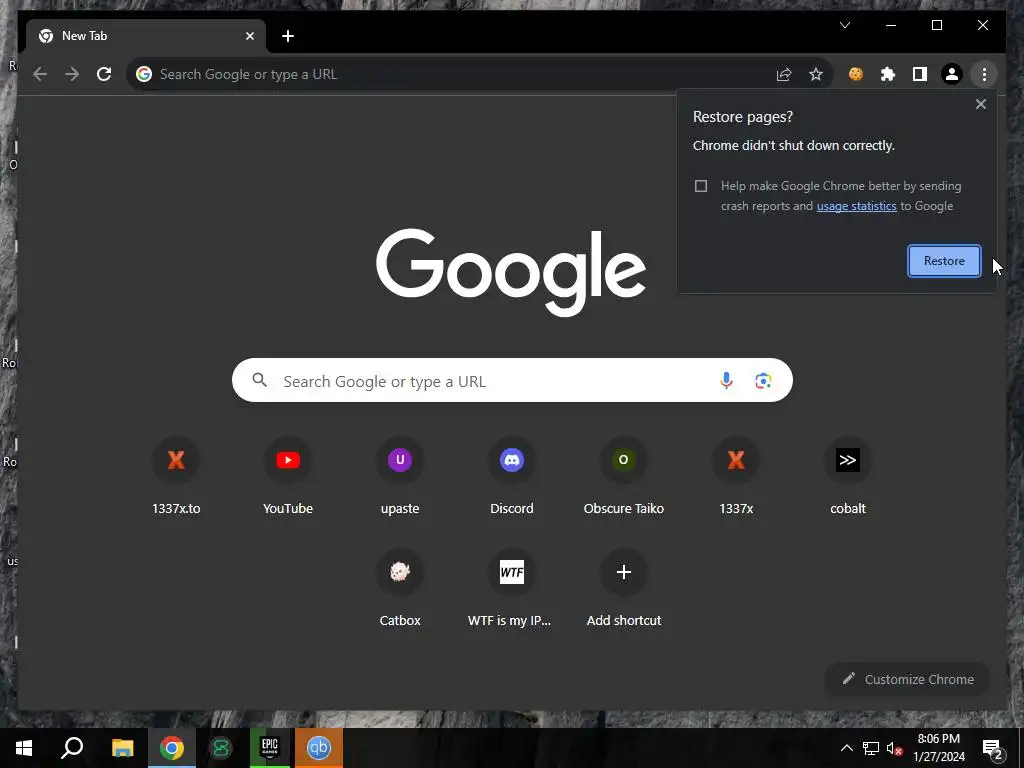Click the share page icon in address bar
1024x768 pixels.
coord(784,74)
